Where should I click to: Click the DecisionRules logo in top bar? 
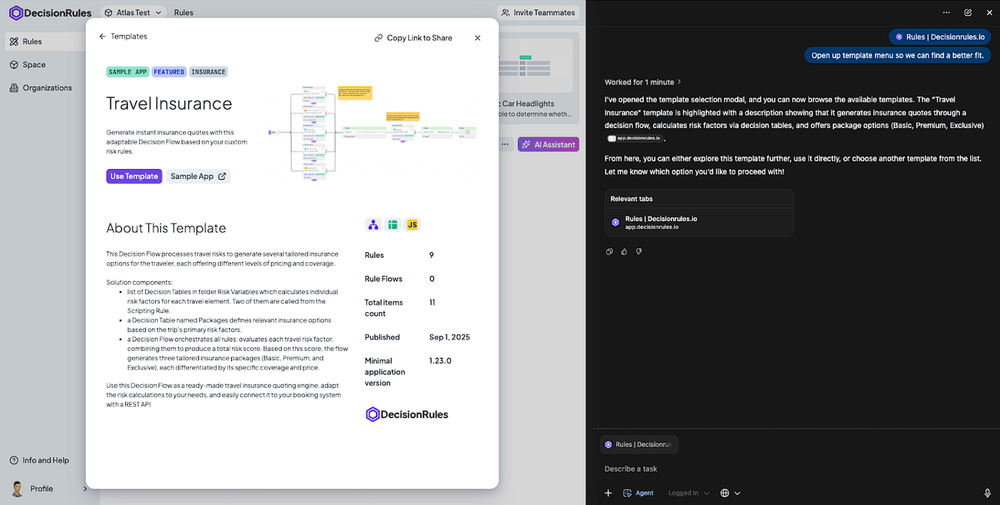tap(50, 13)
